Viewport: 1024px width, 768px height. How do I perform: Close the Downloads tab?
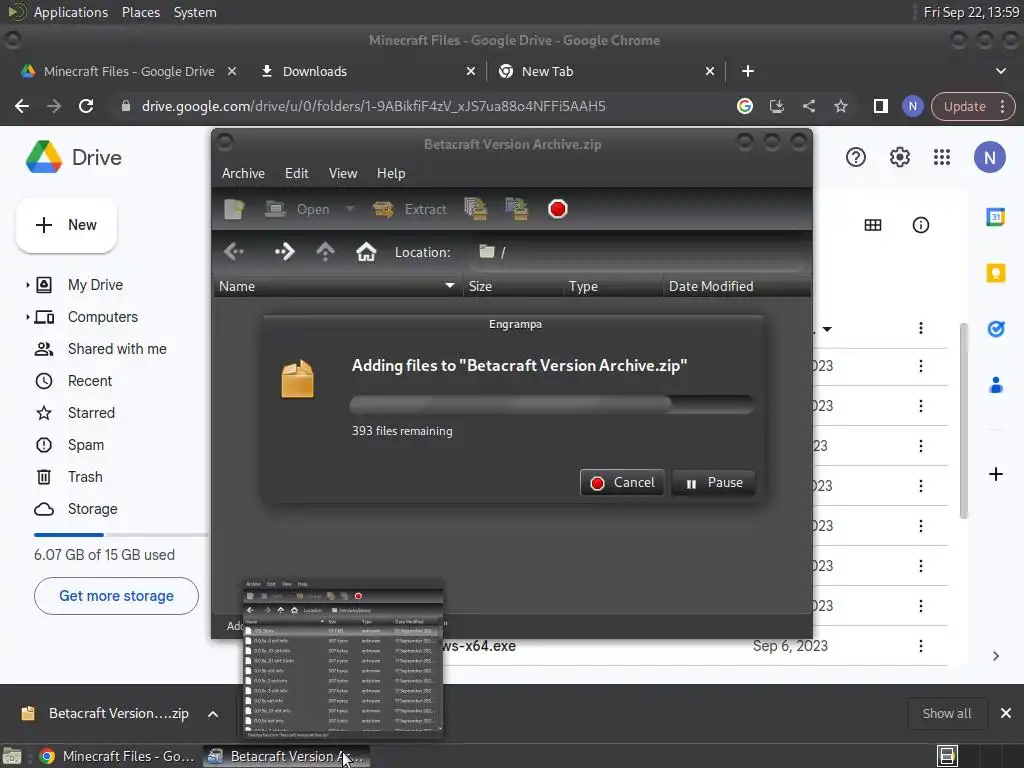tap(471, 71)
